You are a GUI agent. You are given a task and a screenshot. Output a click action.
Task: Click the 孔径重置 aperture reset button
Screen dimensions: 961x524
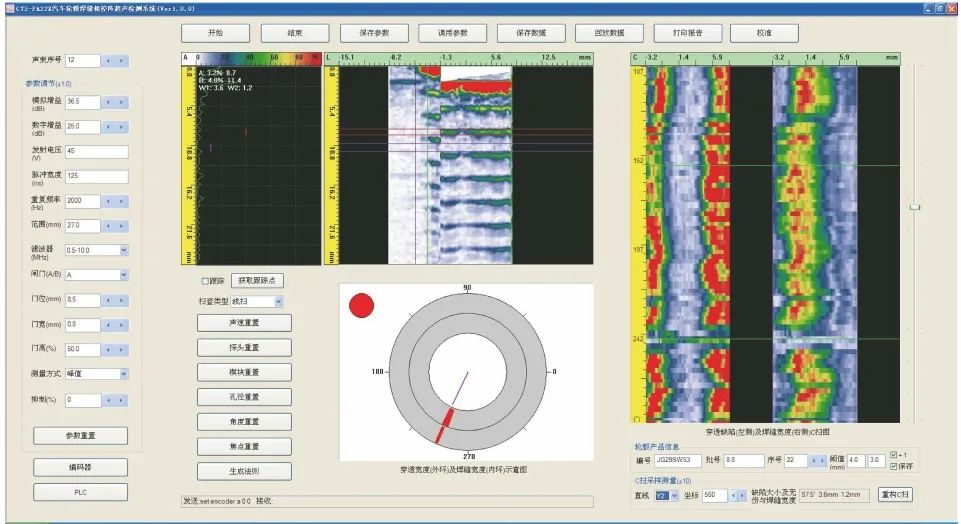tap(244, 397)
